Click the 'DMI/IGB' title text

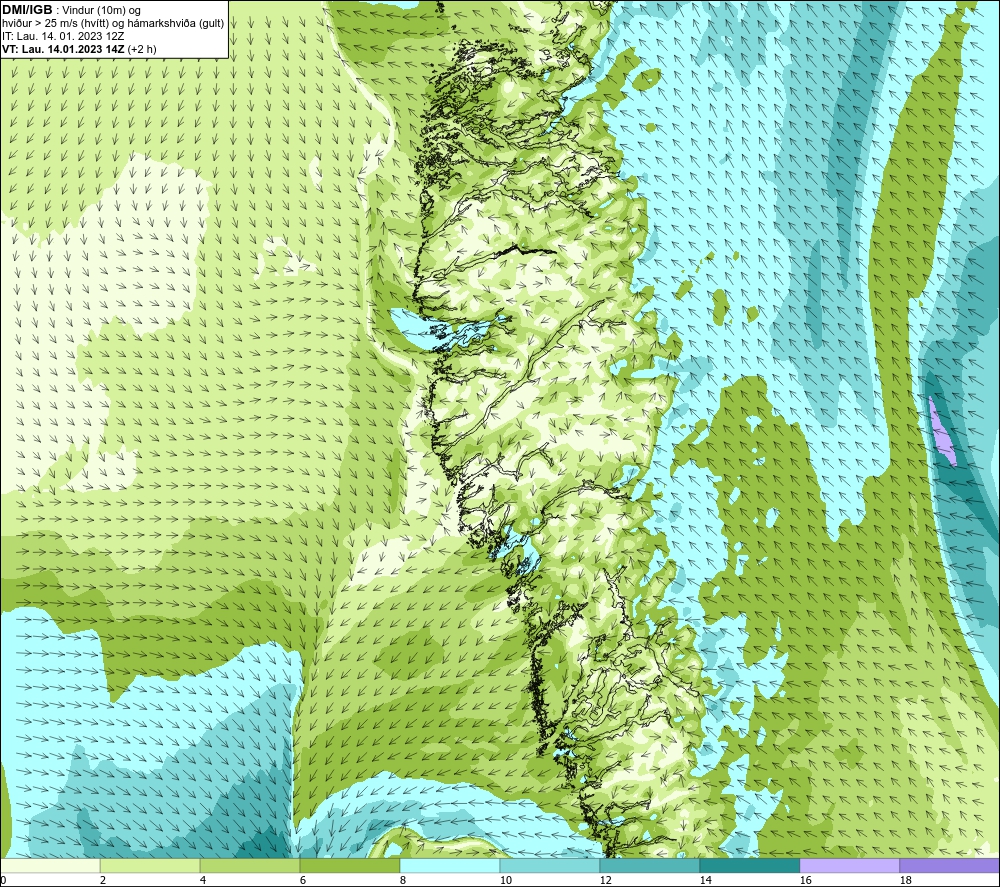coord(27,10)
